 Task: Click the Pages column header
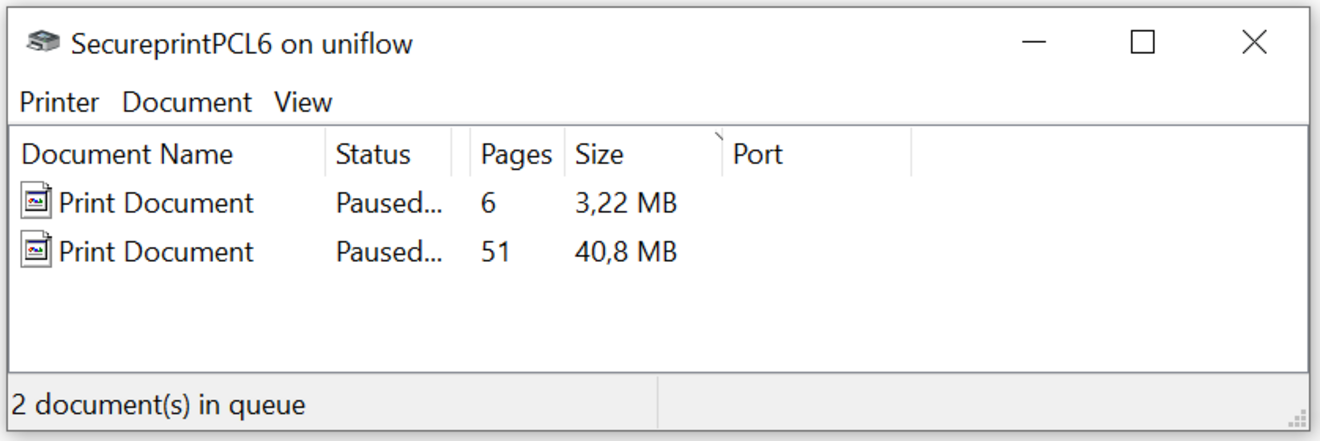[516, 154]
